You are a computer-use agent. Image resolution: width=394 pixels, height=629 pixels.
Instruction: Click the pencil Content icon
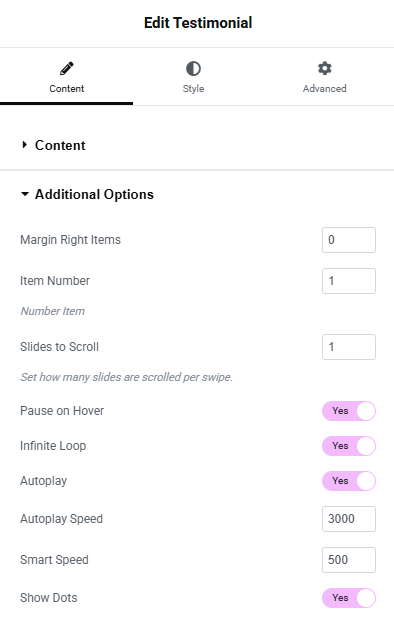(67, 69)
